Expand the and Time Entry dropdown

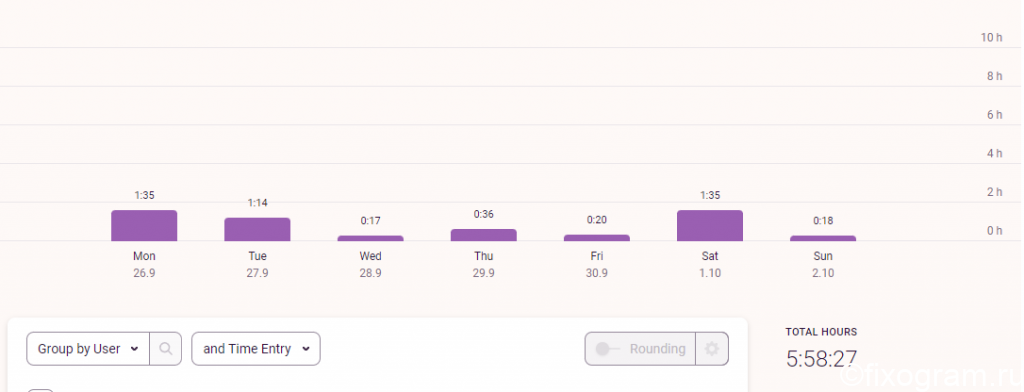(256, 349)
